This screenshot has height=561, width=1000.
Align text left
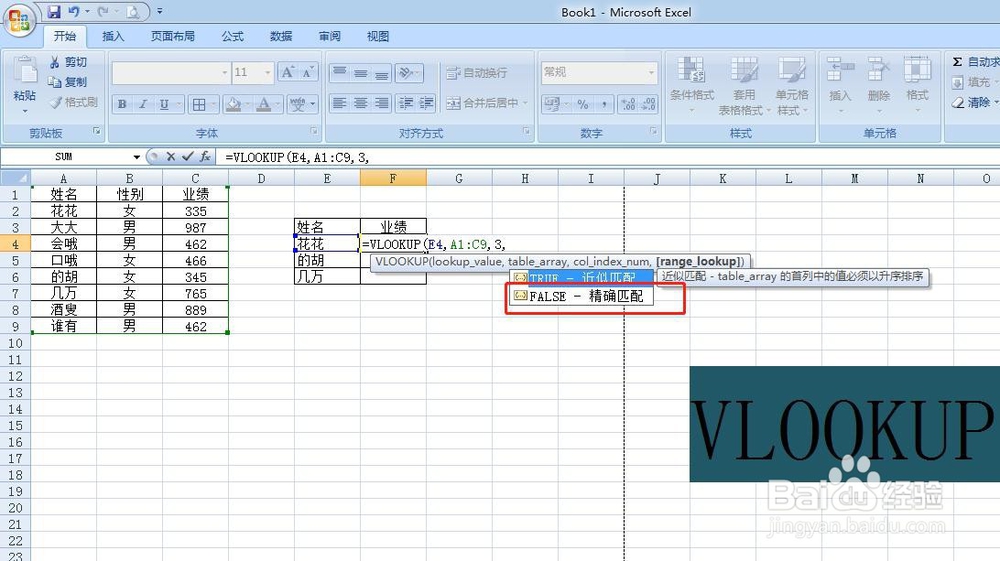339,103
